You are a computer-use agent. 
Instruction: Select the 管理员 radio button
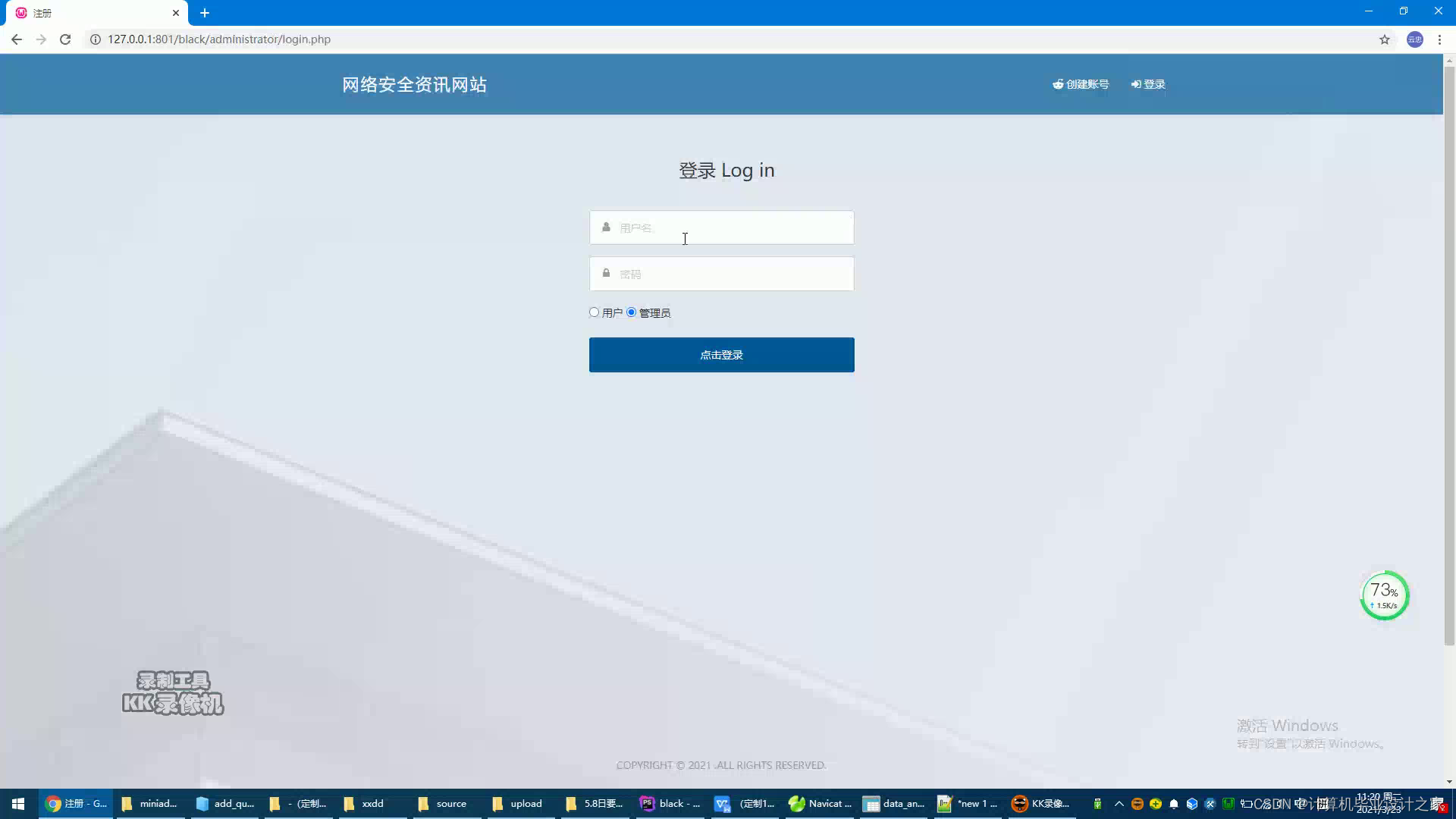[631, 312]
